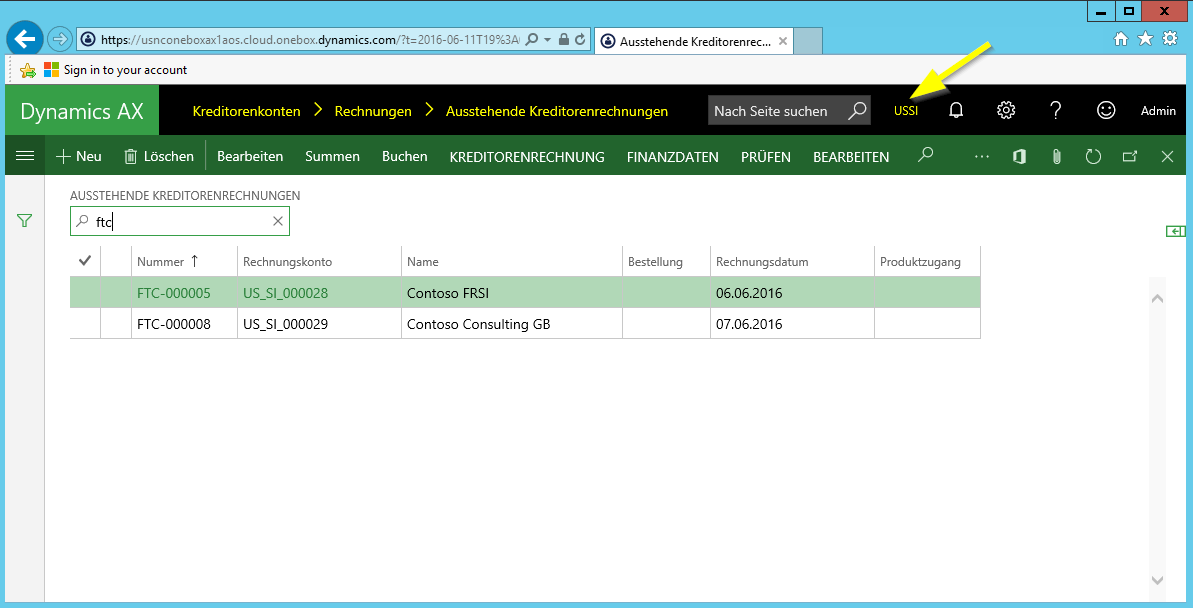This screenshot has height=608, width=1193.
Task: Tick the row checkbox for FTC-000008
Action: tap(85, 324)
